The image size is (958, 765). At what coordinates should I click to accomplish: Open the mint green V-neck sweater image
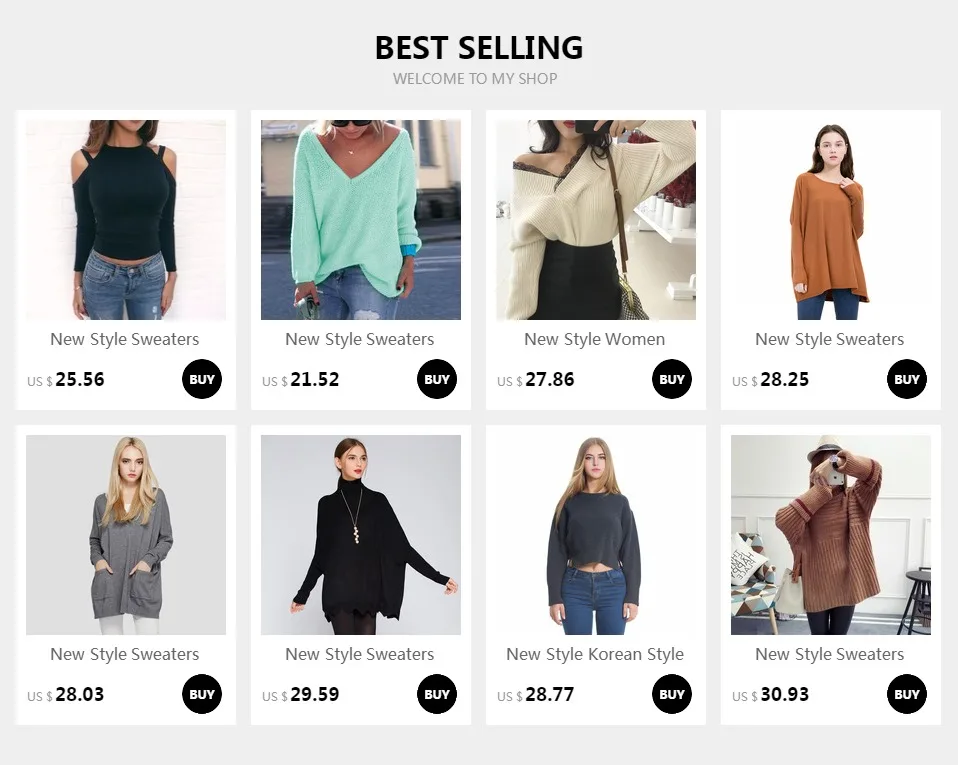(361, 220)
